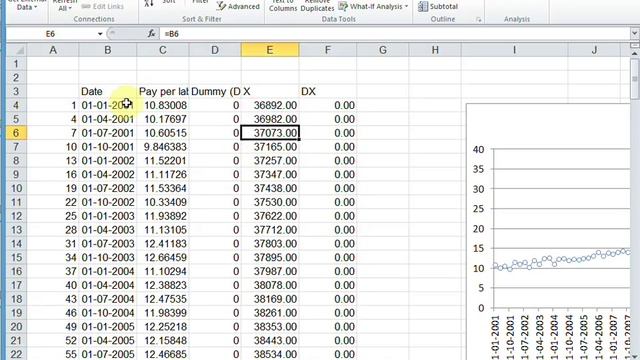Click the chart's vertical axis label 40
The image size is (640, 360).
click(478, 149)
